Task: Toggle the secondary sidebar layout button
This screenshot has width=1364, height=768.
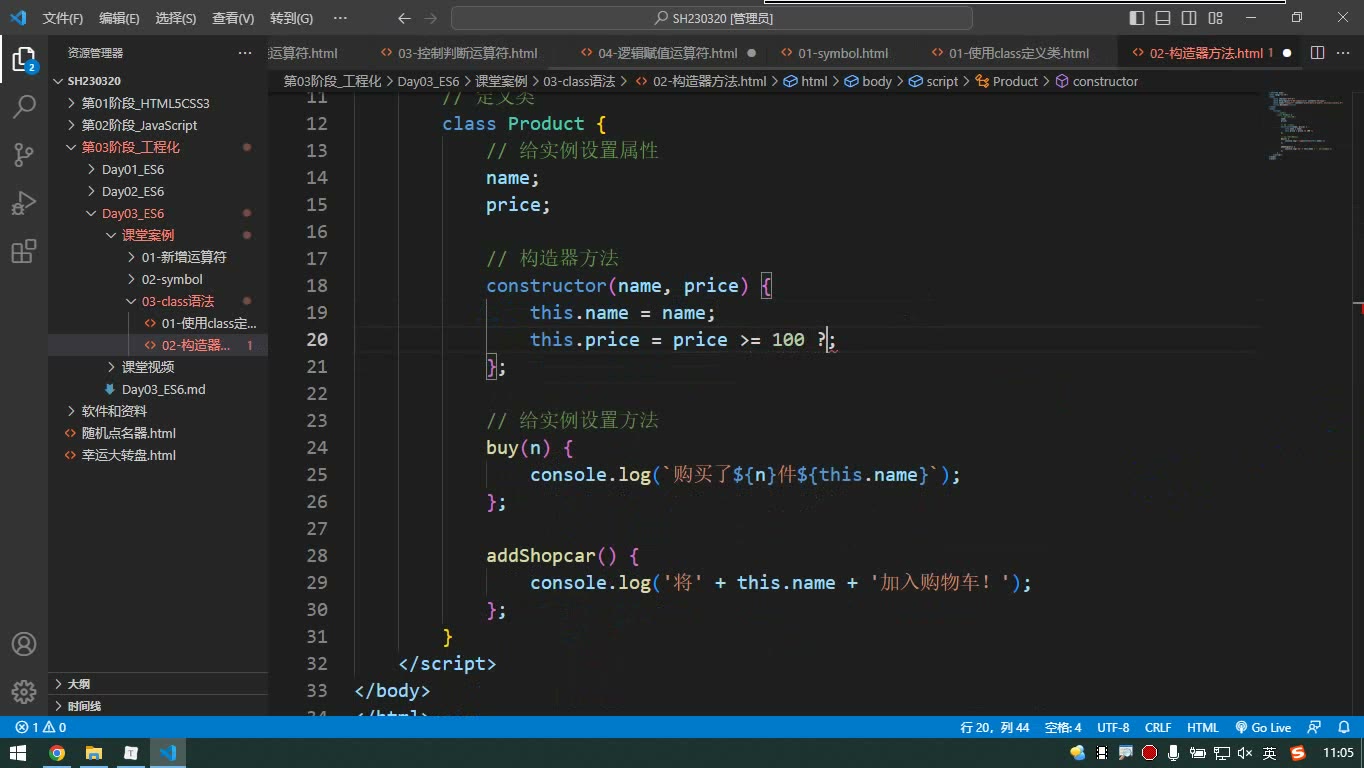Action: (1189, 18)
